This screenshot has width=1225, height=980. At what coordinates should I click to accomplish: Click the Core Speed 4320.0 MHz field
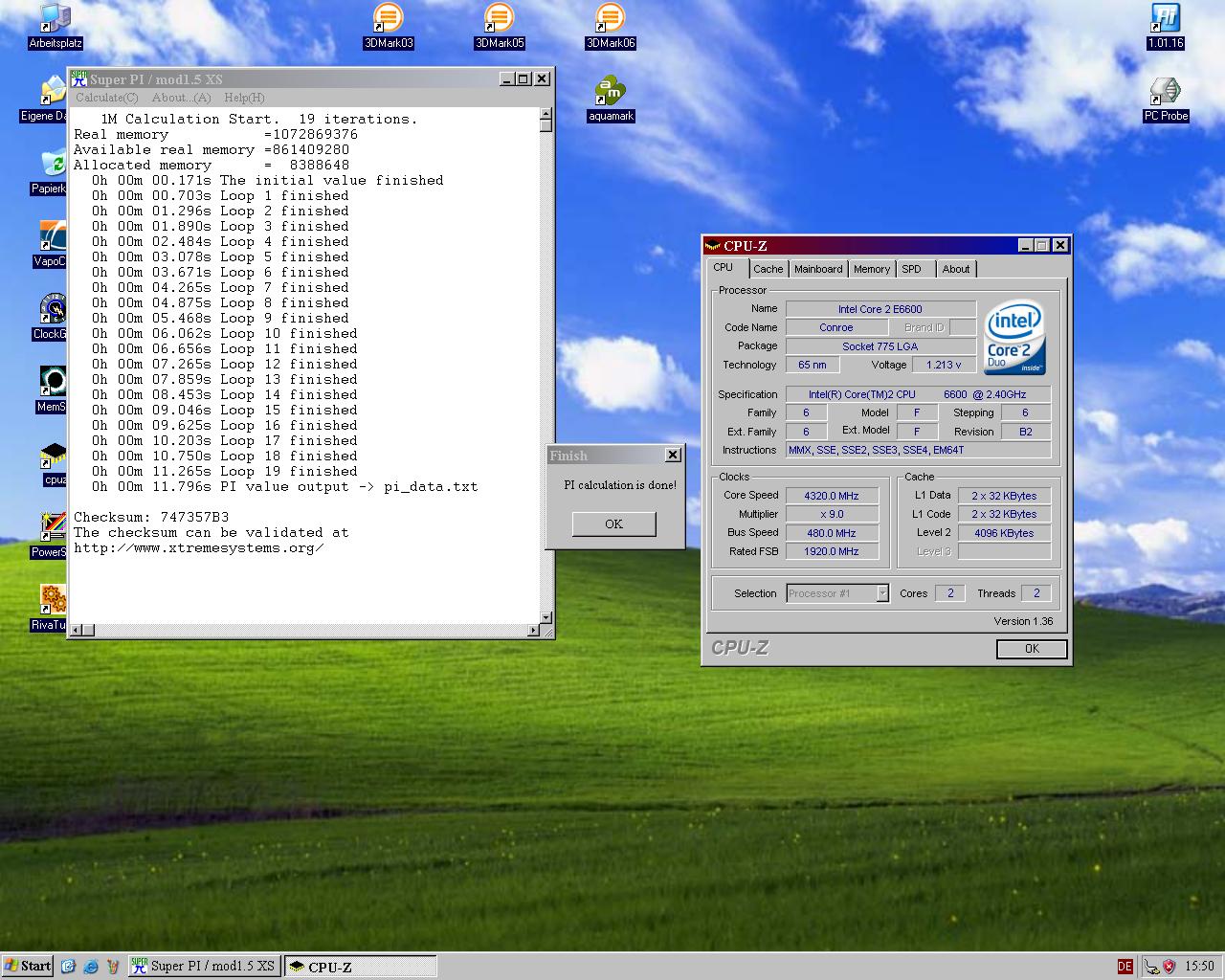[x=832, y=496]
